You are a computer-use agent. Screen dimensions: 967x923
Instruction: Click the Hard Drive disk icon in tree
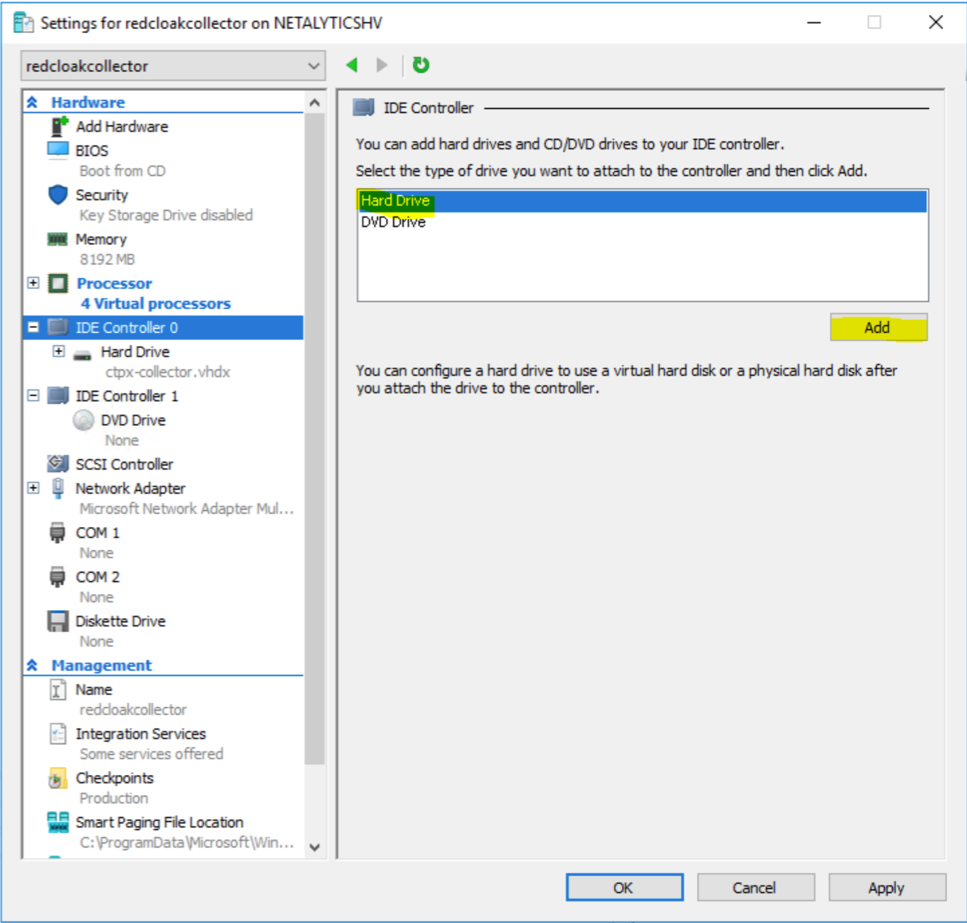click(x=83, y=355)
